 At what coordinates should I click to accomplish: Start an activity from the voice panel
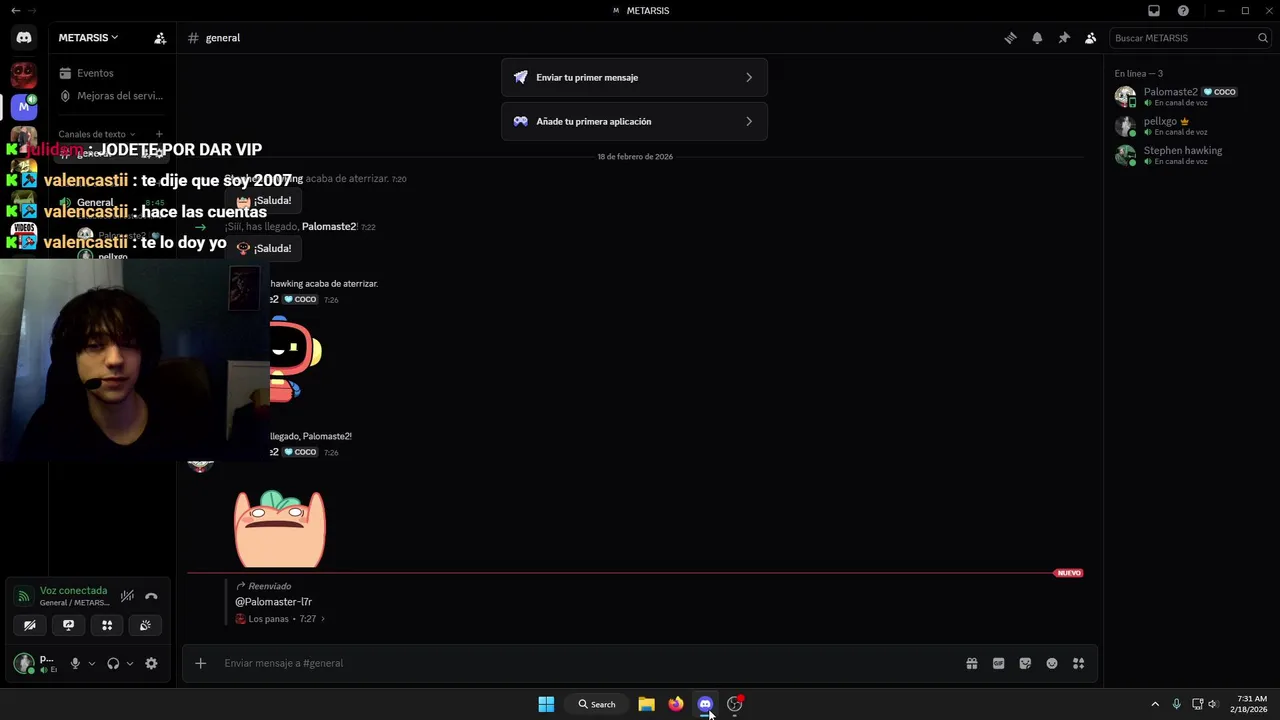107,625
